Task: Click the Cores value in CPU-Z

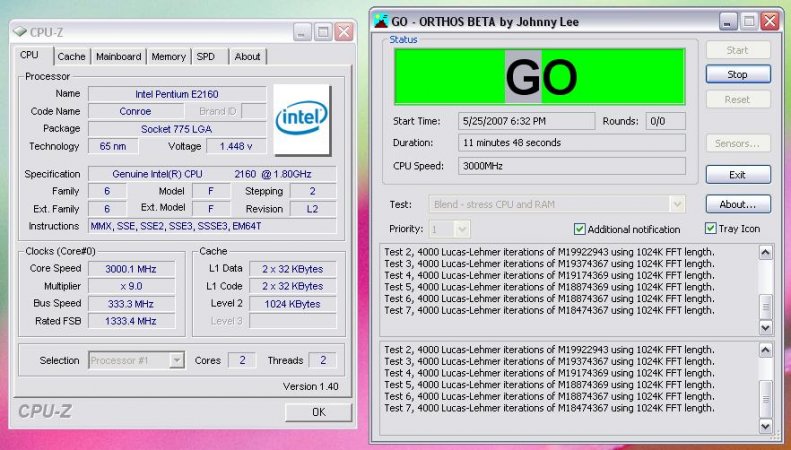Action: [x=242, y=360]
